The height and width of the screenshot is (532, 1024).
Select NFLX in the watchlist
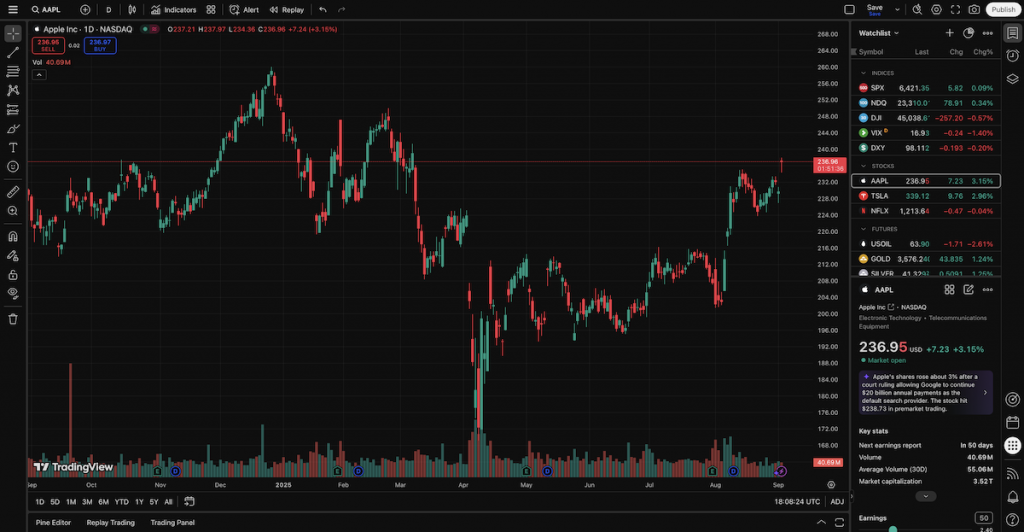point(926,211)
